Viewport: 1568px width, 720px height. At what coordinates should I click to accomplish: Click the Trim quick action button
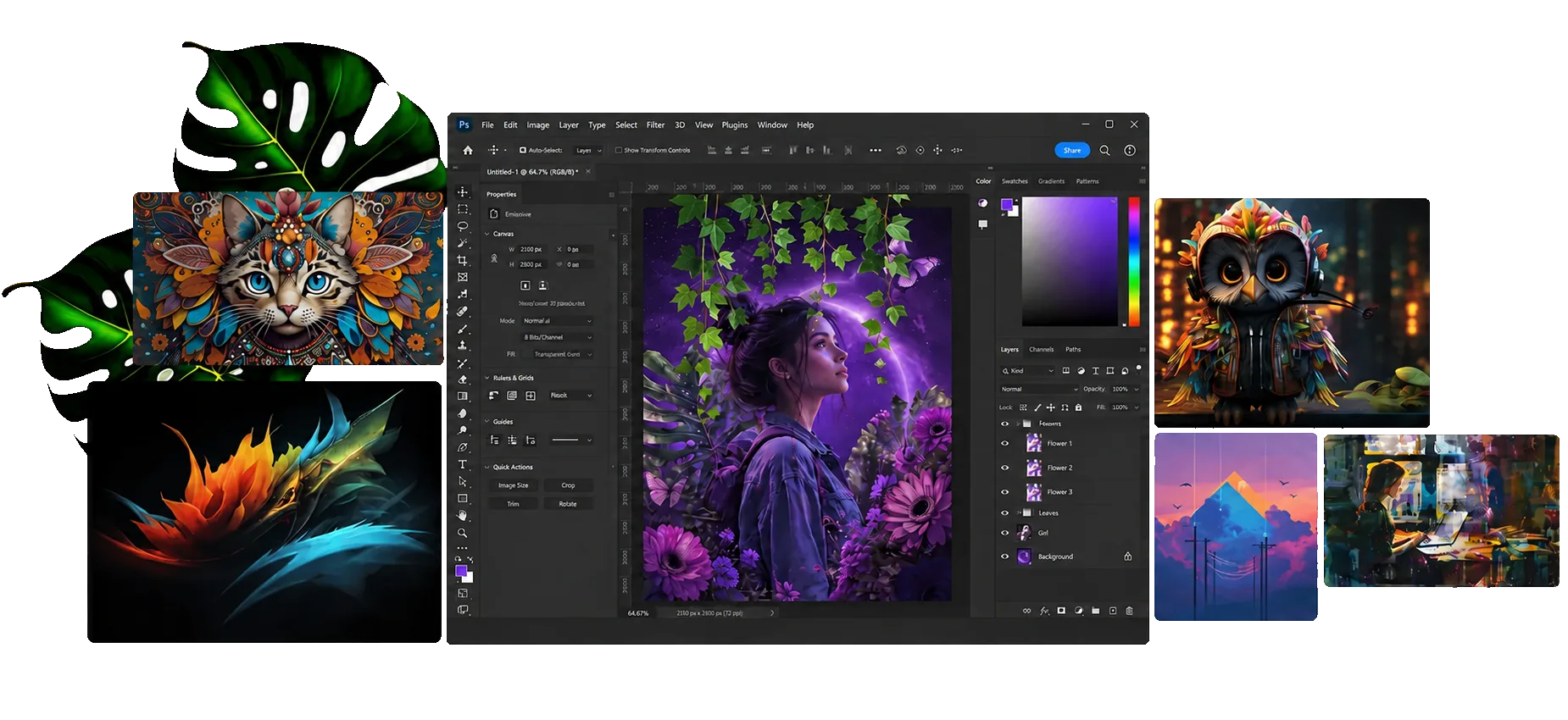[514, 504]
